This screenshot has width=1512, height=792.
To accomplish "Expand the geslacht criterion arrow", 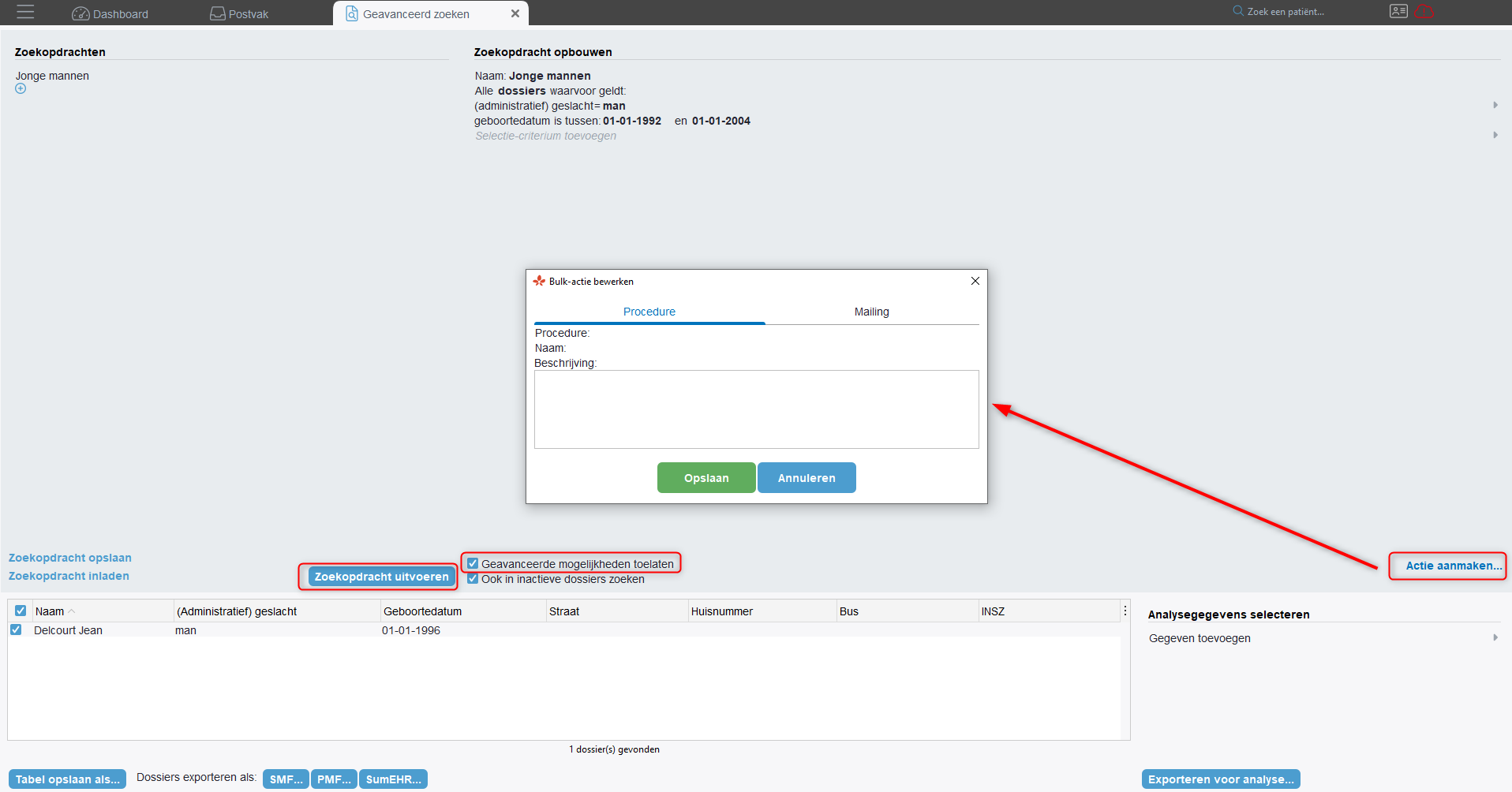I will click(x=1495, y=105).
